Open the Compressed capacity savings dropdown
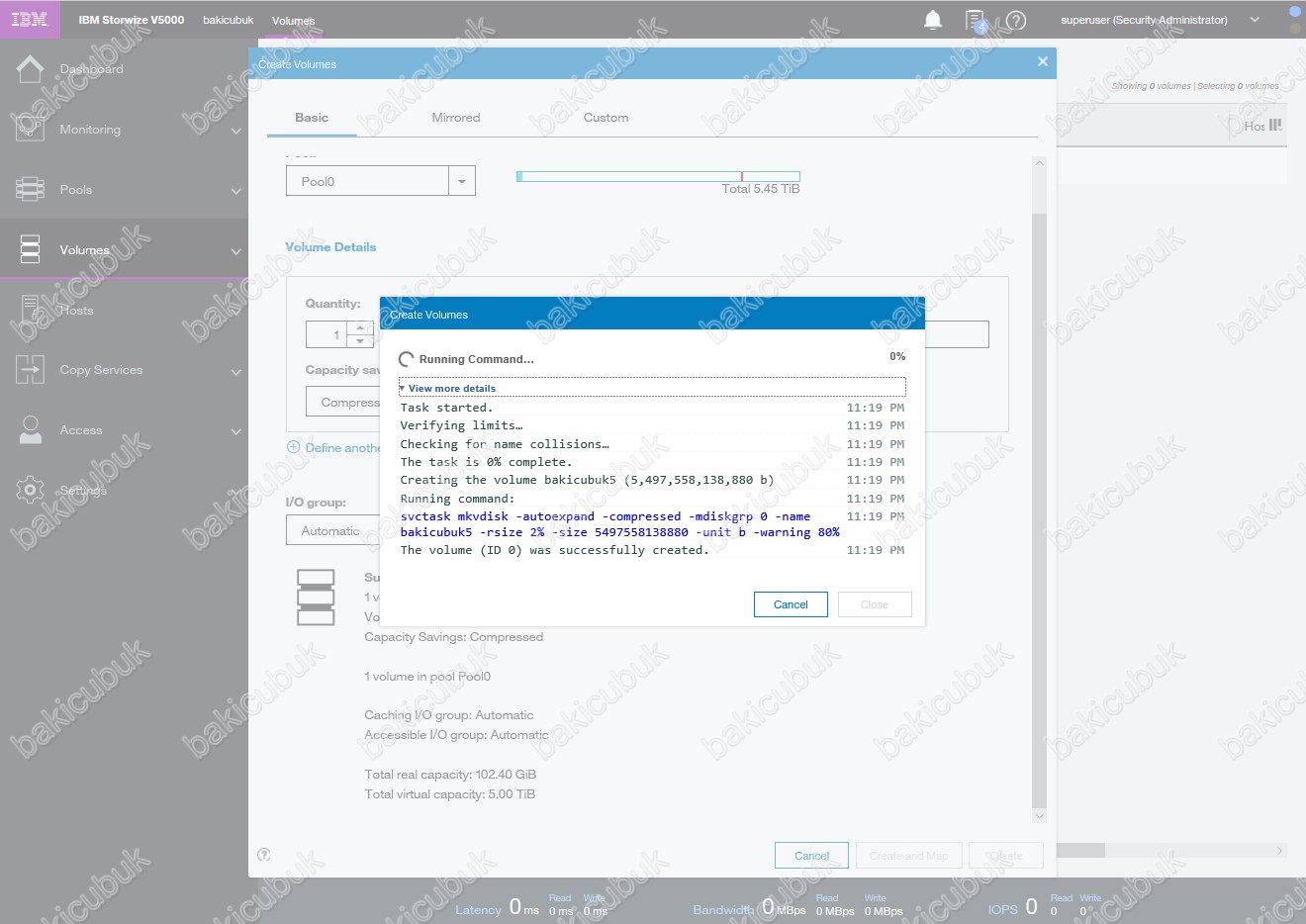 [x=343, y=403]
